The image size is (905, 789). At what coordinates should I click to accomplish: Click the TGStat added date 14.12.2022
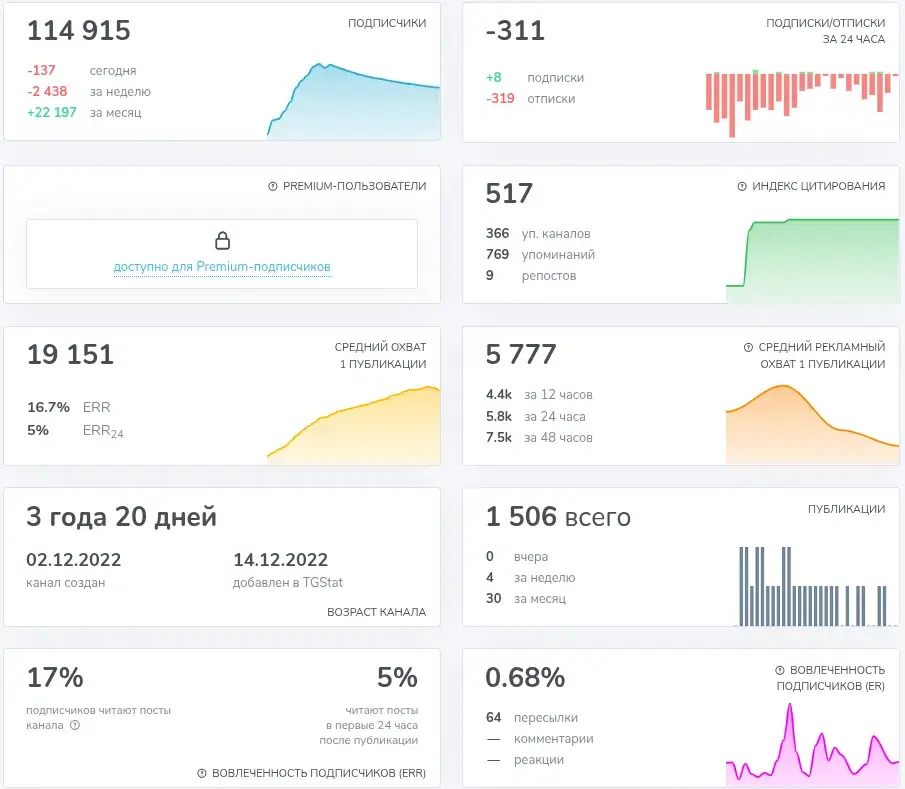tap(281, 560)
